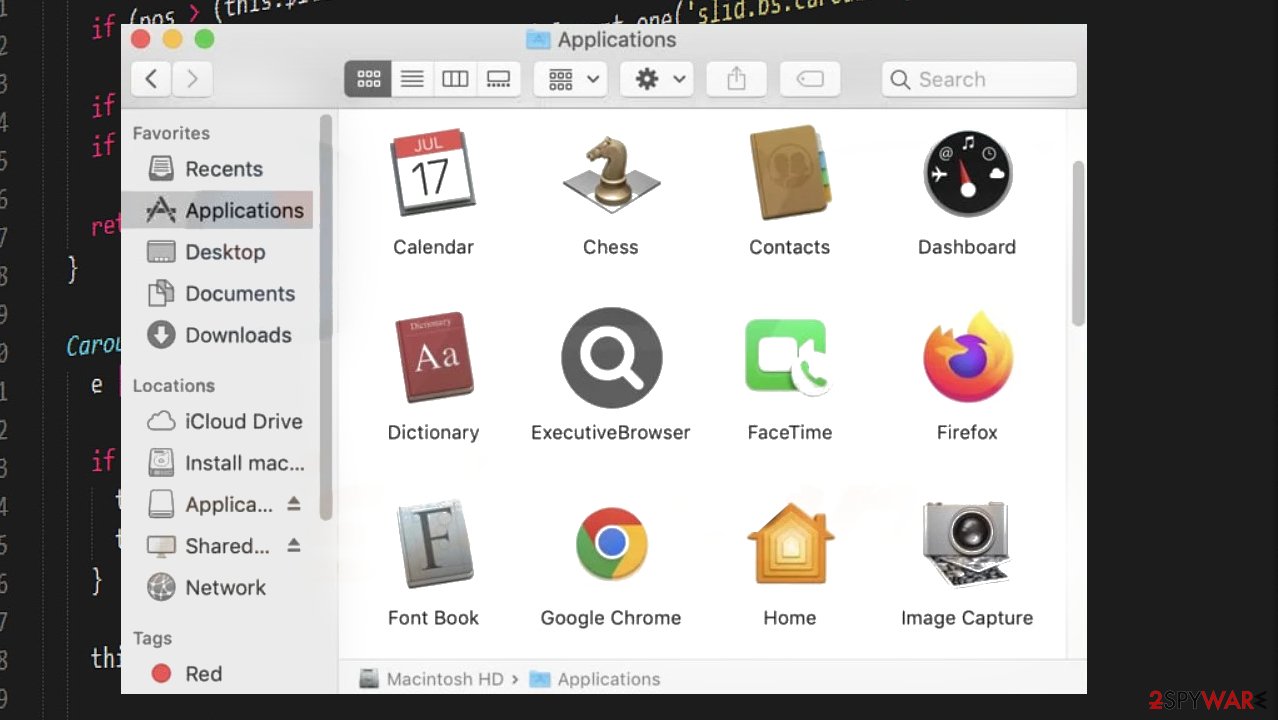Select the Firefox app icon
The image size is (1278, 720).
point(967,357)
